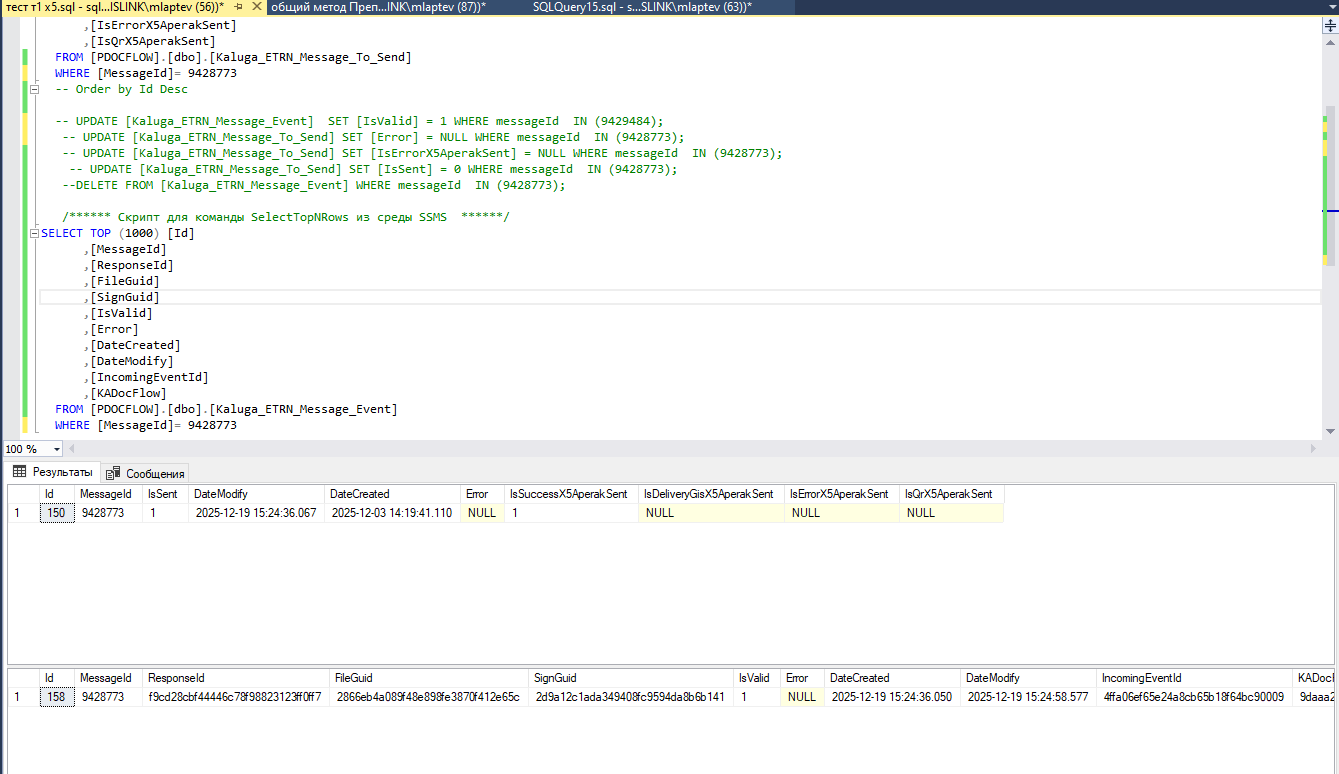The width and height of the screenshot is (1339, 774).
Task: Click the editor vertical scroll up arrow
Action: (x=1330, y=43)
